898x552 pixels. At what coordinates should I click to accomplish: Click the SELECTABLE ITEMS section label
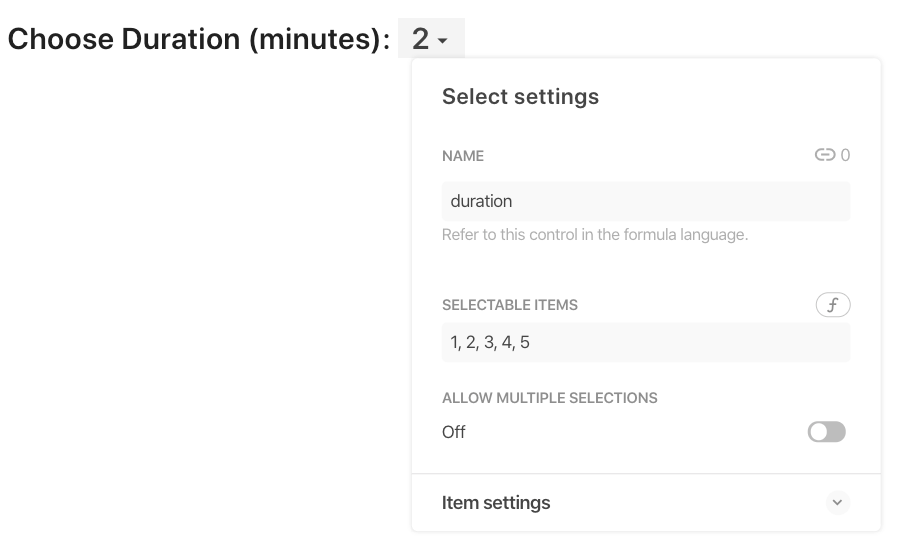[510, 305]
